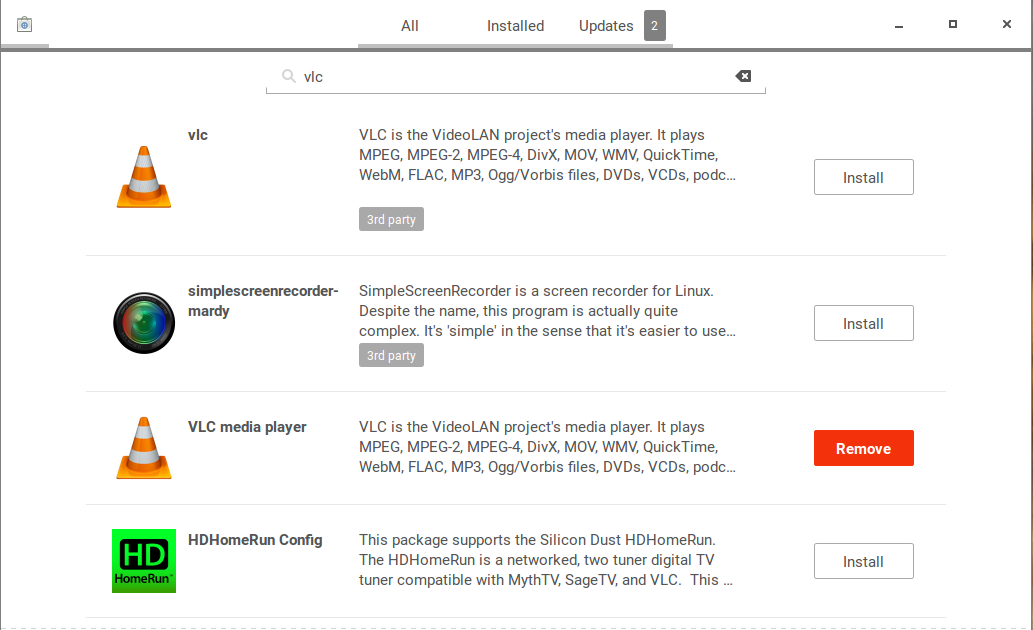Click the VLC media player cone icon
The height and width of the screenshot is (630, 1033).
(x=144, y=448)
